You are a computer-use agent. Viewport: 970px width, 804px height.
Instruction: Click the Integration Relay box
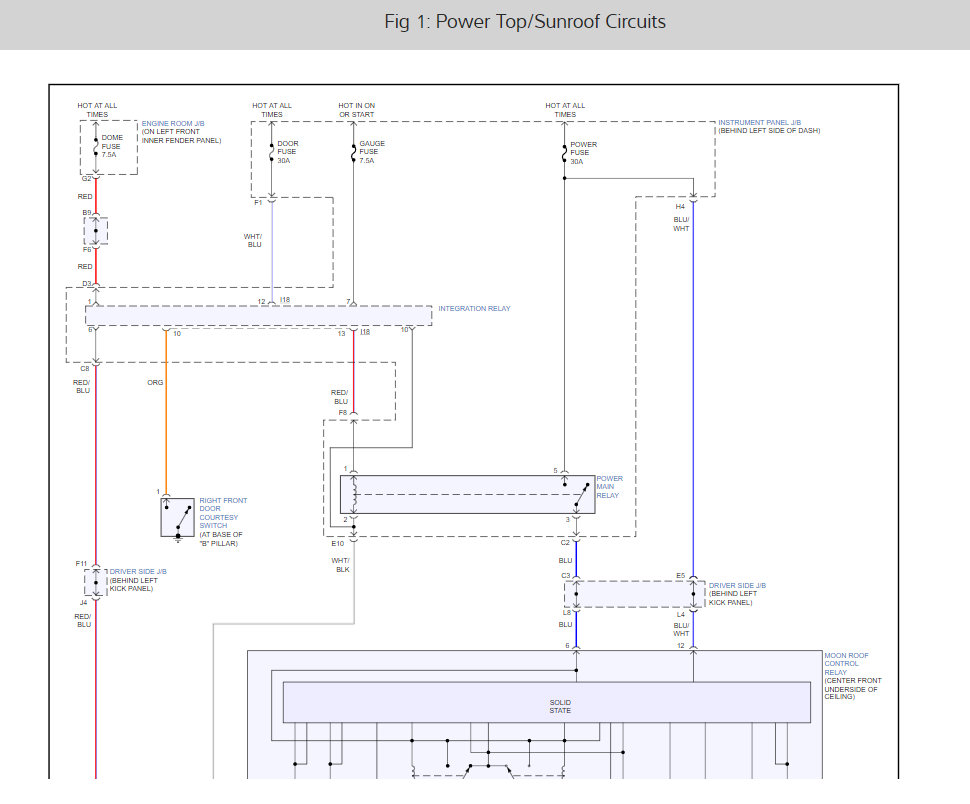point(258,316)
